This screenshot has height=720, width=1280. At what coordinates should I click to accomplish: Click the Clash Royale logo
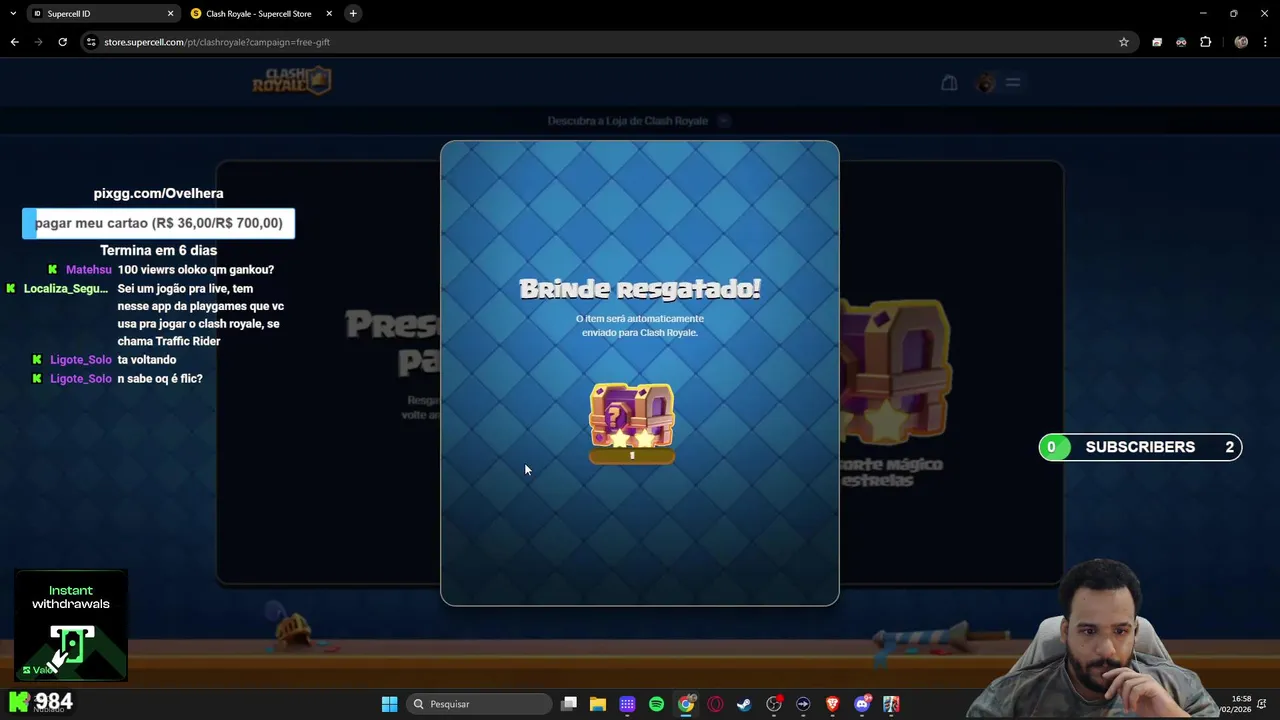point(291,81)
